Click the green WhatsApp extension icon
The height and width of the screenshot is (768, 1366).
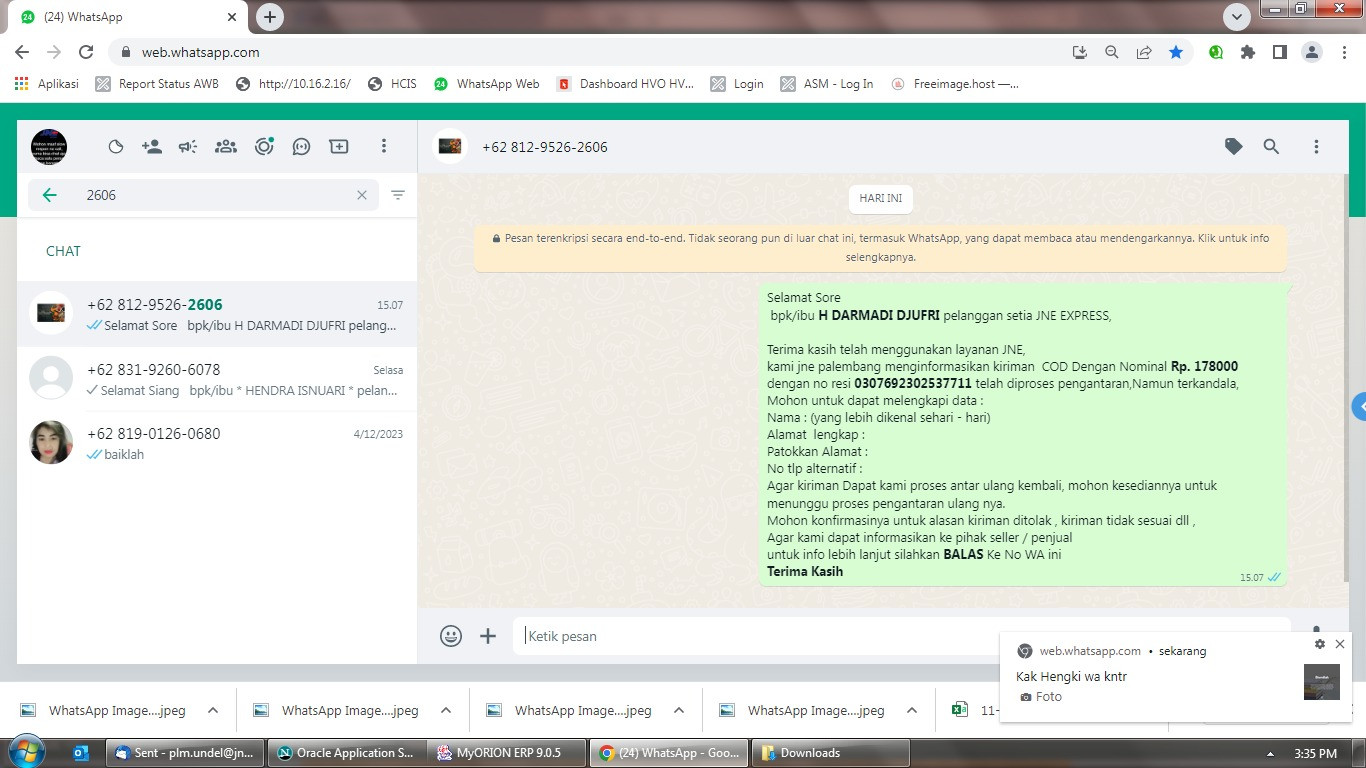[x=1216, y=52]
